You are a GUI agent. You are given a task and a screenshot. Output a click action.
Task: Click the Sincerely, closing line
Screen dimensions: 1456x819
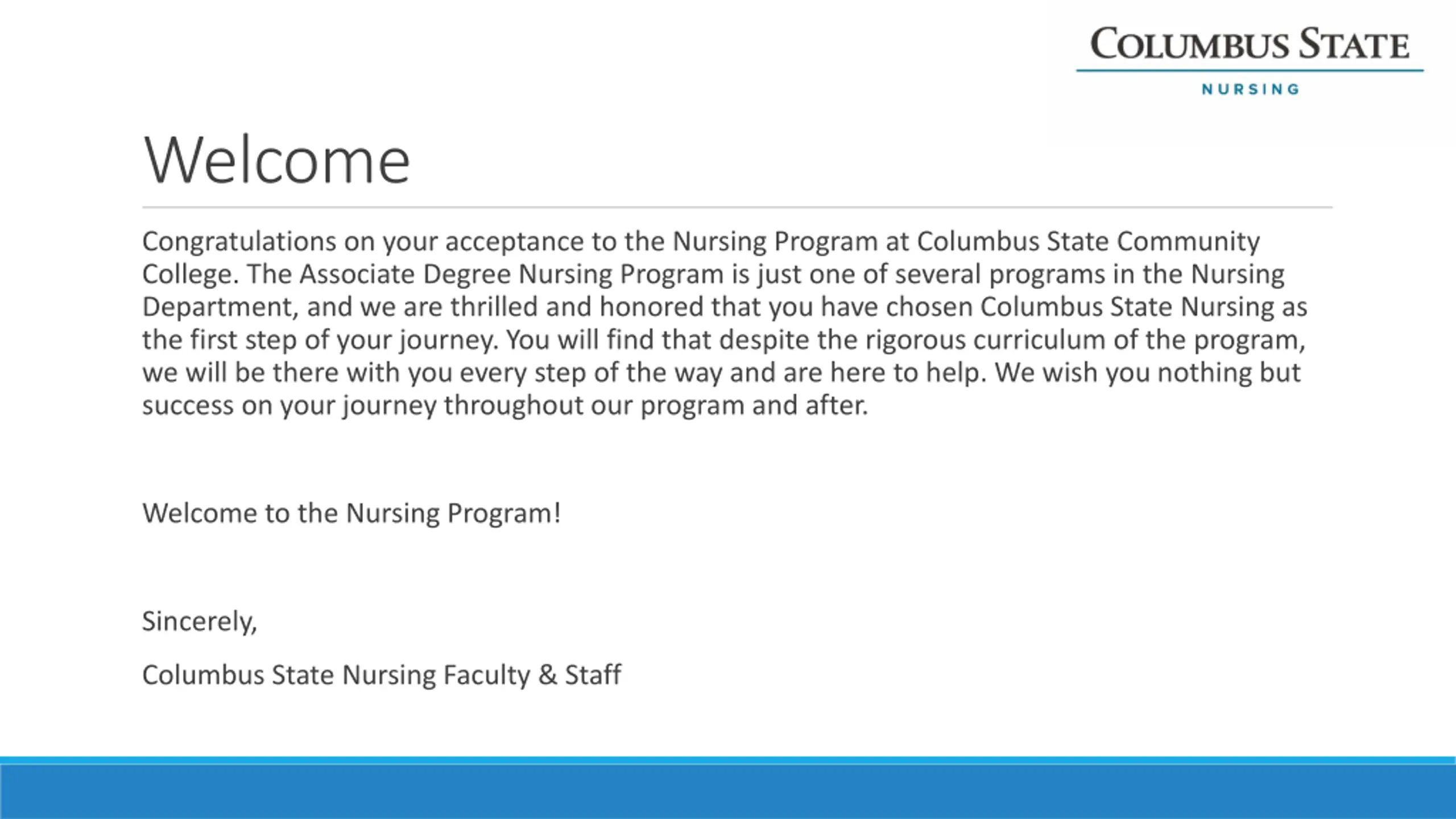200,621
